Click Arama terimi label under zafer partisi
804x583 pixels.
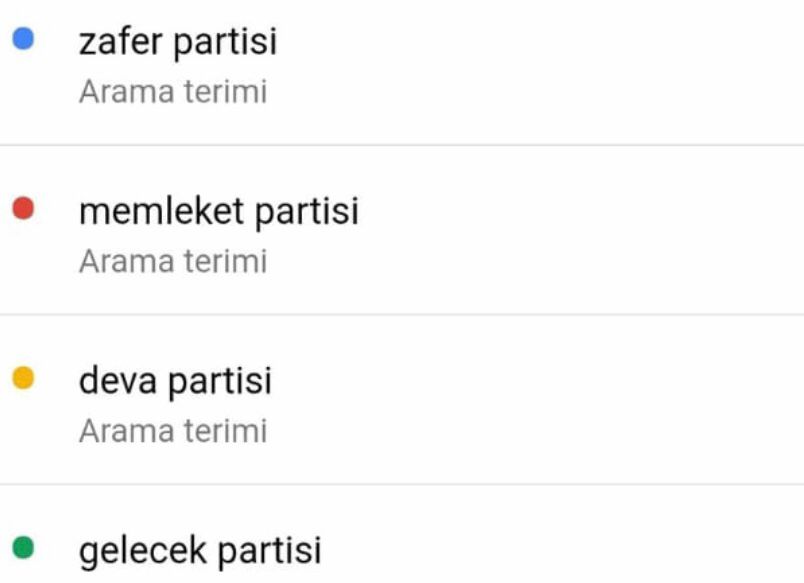tap(173, 92)
